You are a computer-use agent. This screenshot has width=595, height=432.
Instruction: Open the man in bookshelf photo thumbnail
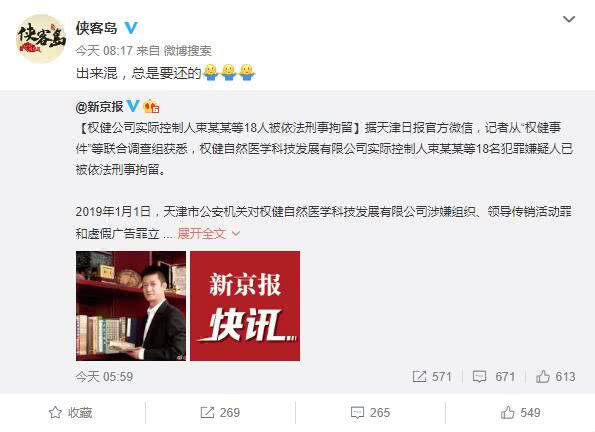click(x=131, y=306)
